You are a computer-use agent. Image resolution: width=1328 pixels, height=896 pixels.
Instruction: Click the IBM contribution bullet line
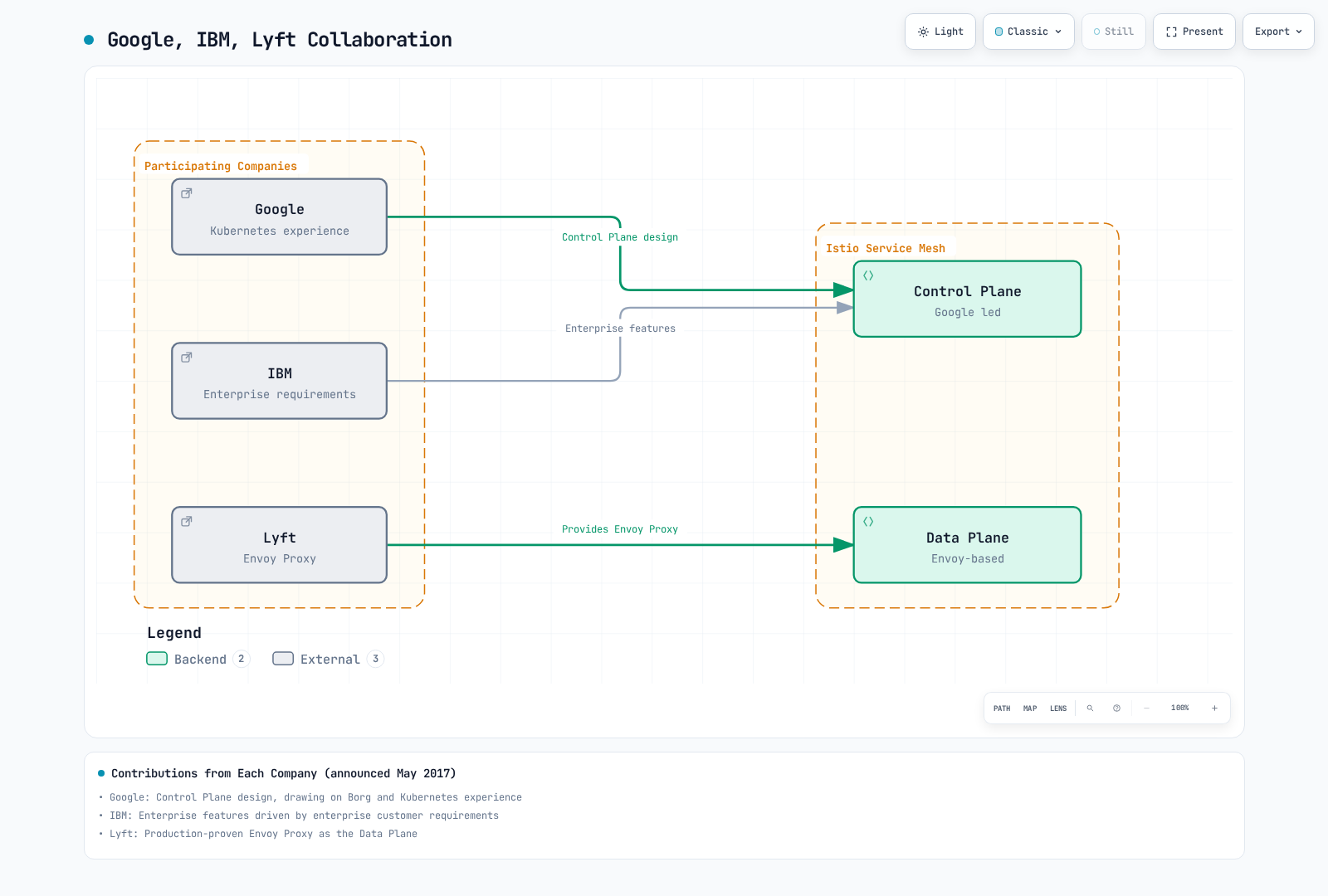pos(304,816)
